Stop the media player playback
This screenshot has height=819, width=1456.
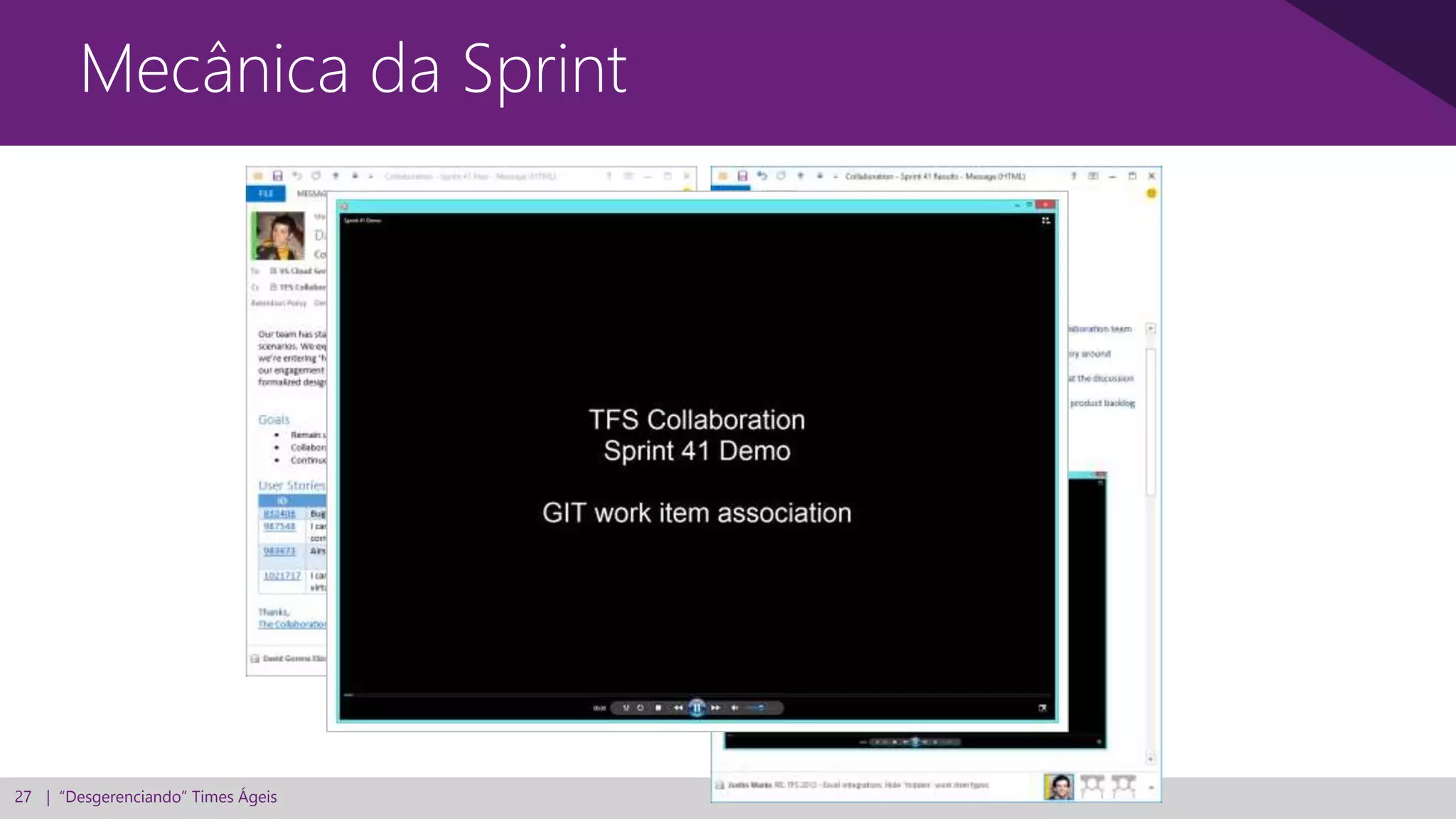pyautogui.click(x=658, y=707)
